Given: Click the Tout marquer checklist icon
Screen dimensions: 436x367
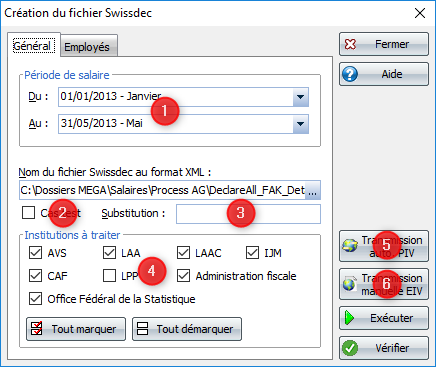Looking at the screenshot, I should pos(36,329).
